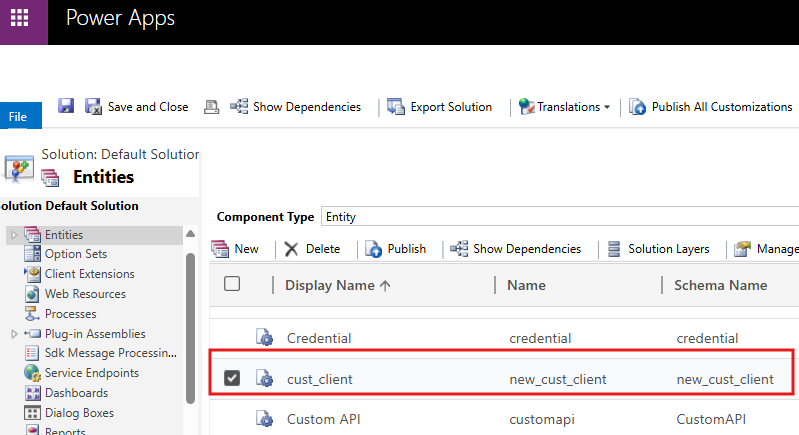Click the Translations globe icon

tap(526, 106)
